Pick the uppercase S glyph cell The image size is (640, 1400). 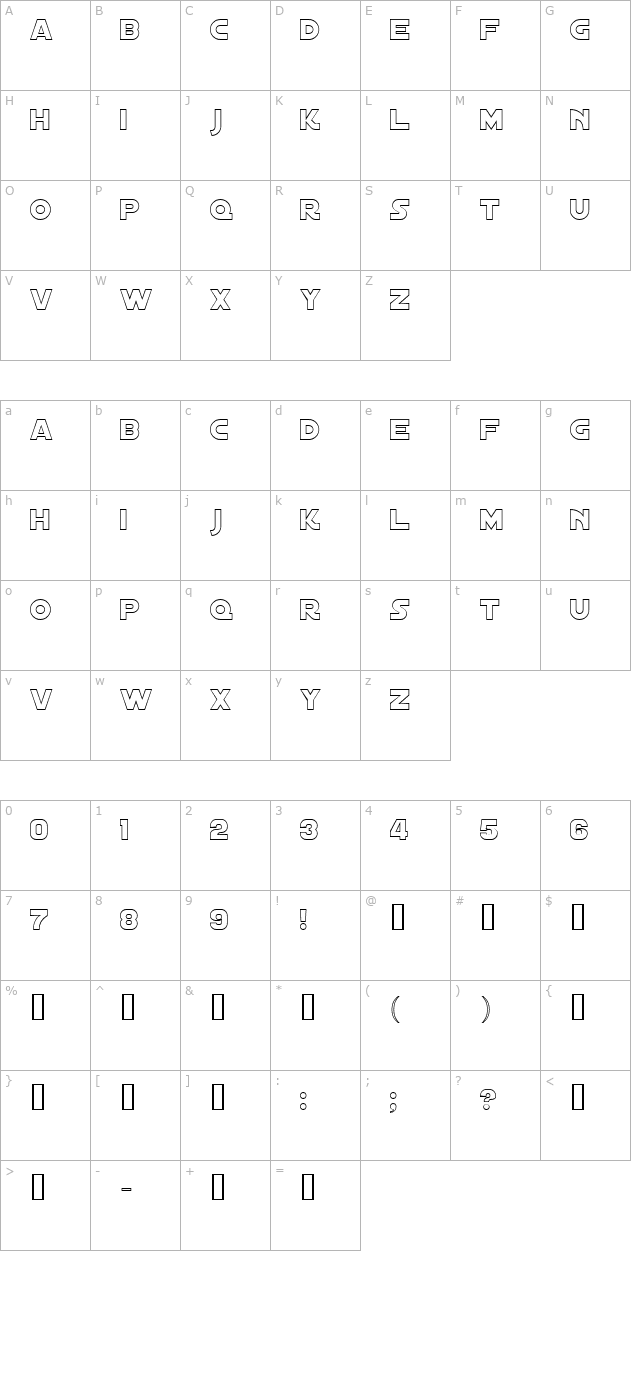point(405,225)
